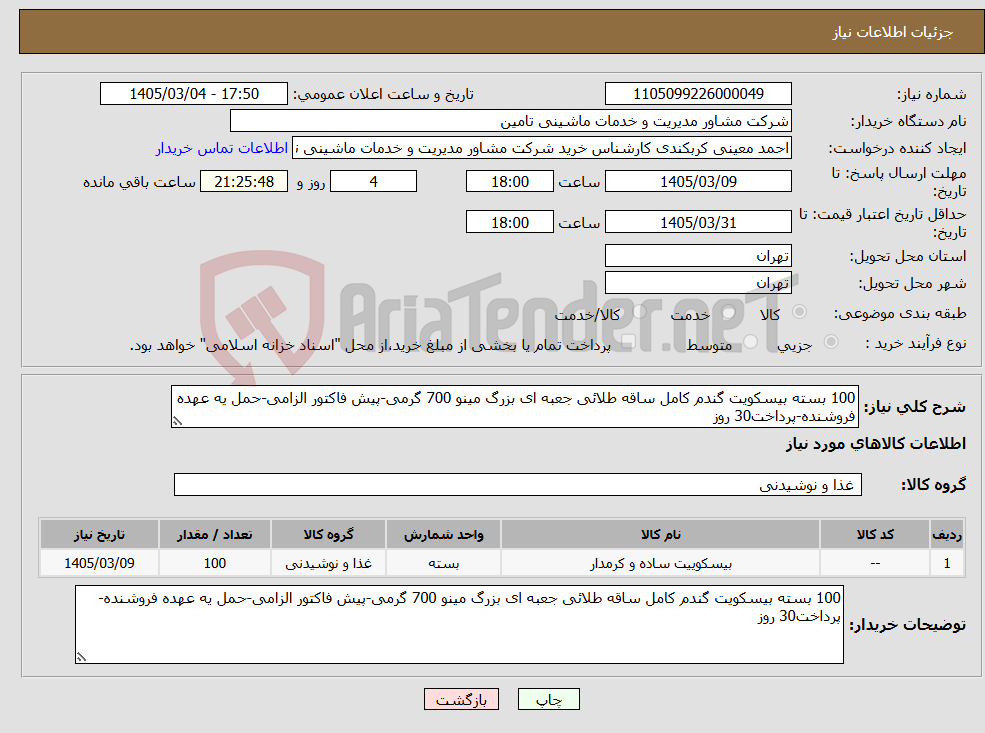The image size is (985, 733).
Task: Click the need number field 1105099226000049
Action: [698, 94]
